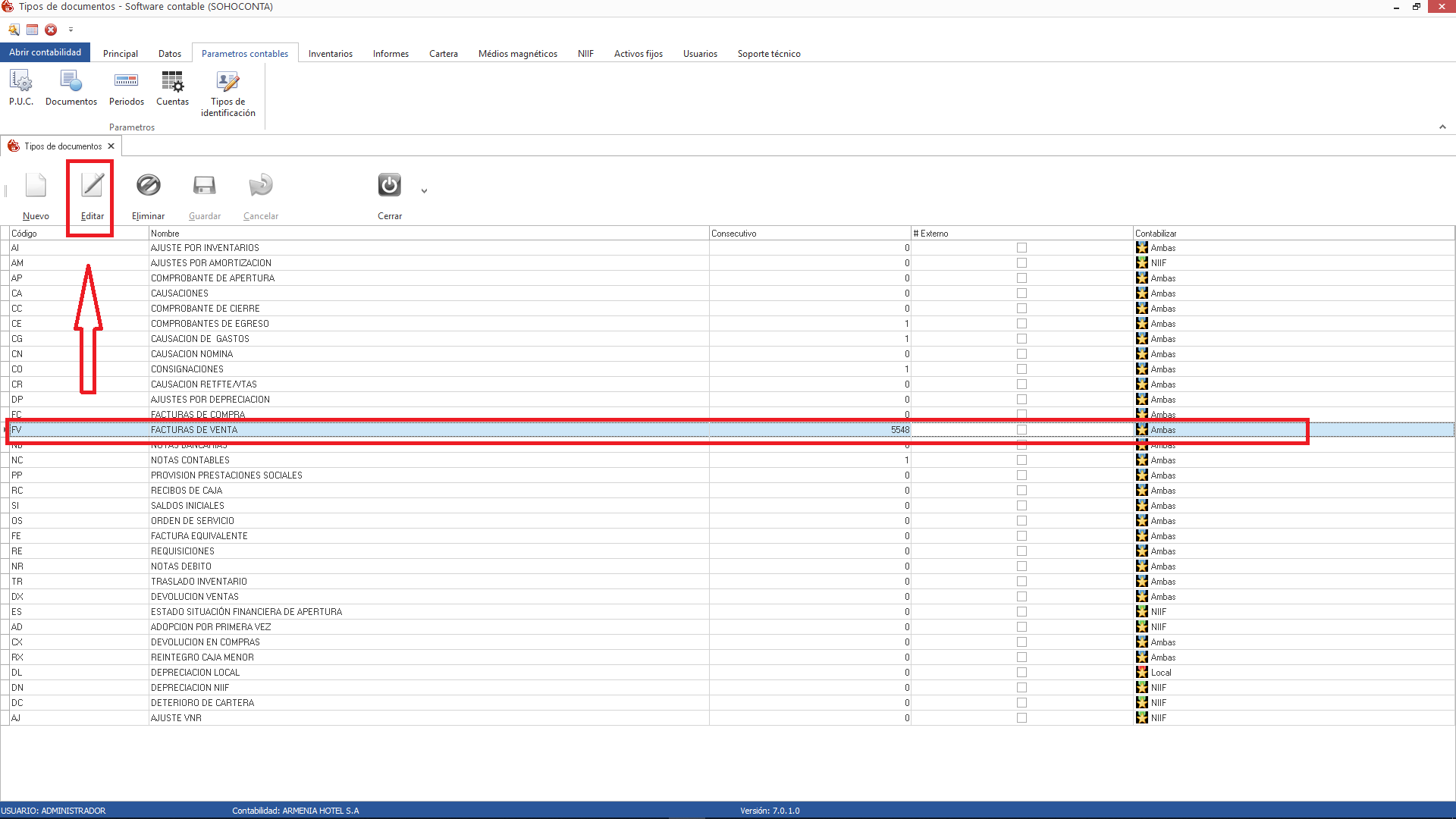Open the P.U.C. parameters icon
This screenshot has height=819, width=1456.
(21, 81)
